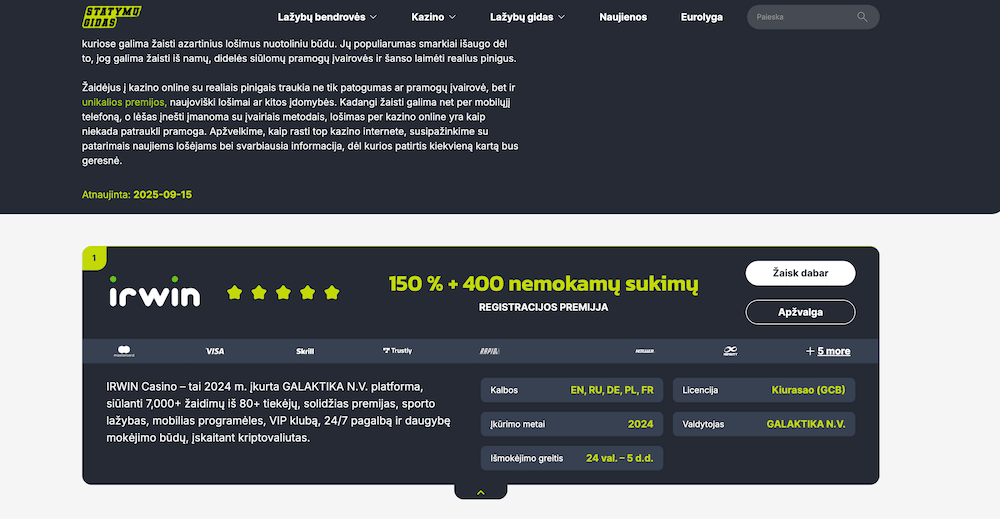
Task: Show 5 more payment methods
Action: (828, 351)
